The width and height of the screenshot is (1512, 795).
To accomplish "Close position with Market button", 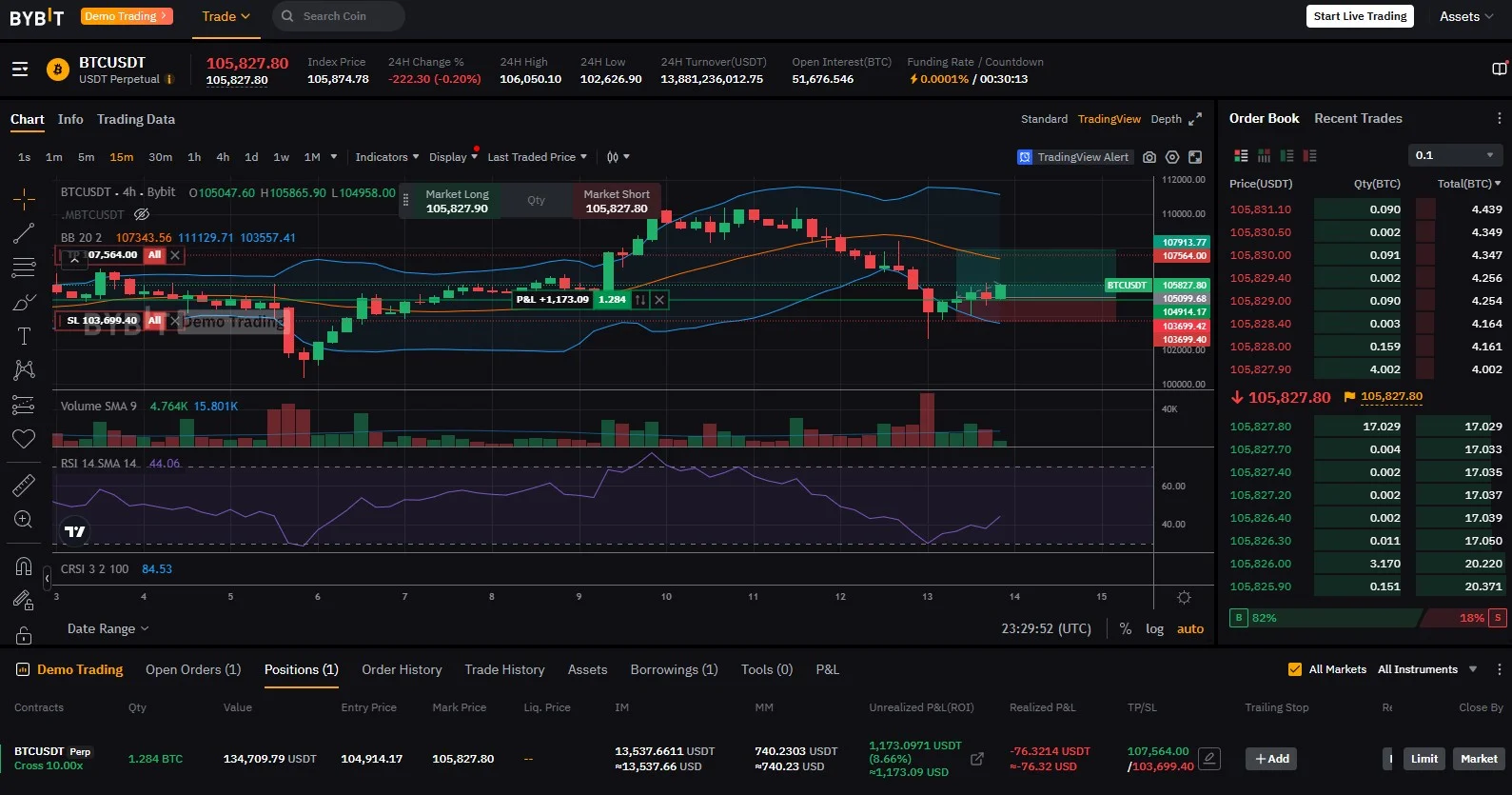I will 1479,759.
